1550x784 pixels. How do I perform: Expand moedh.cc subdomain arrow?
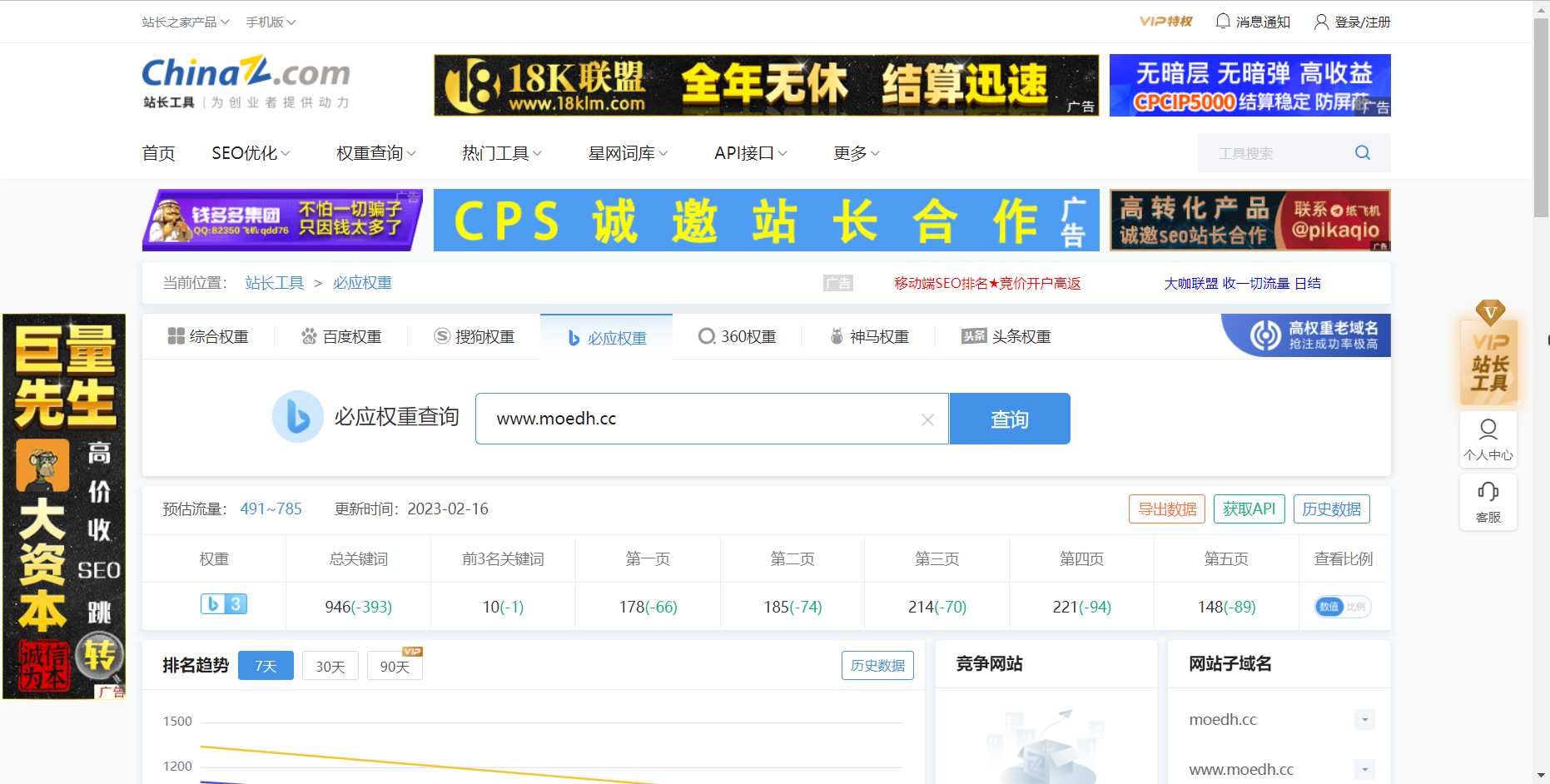[1364, 720]
